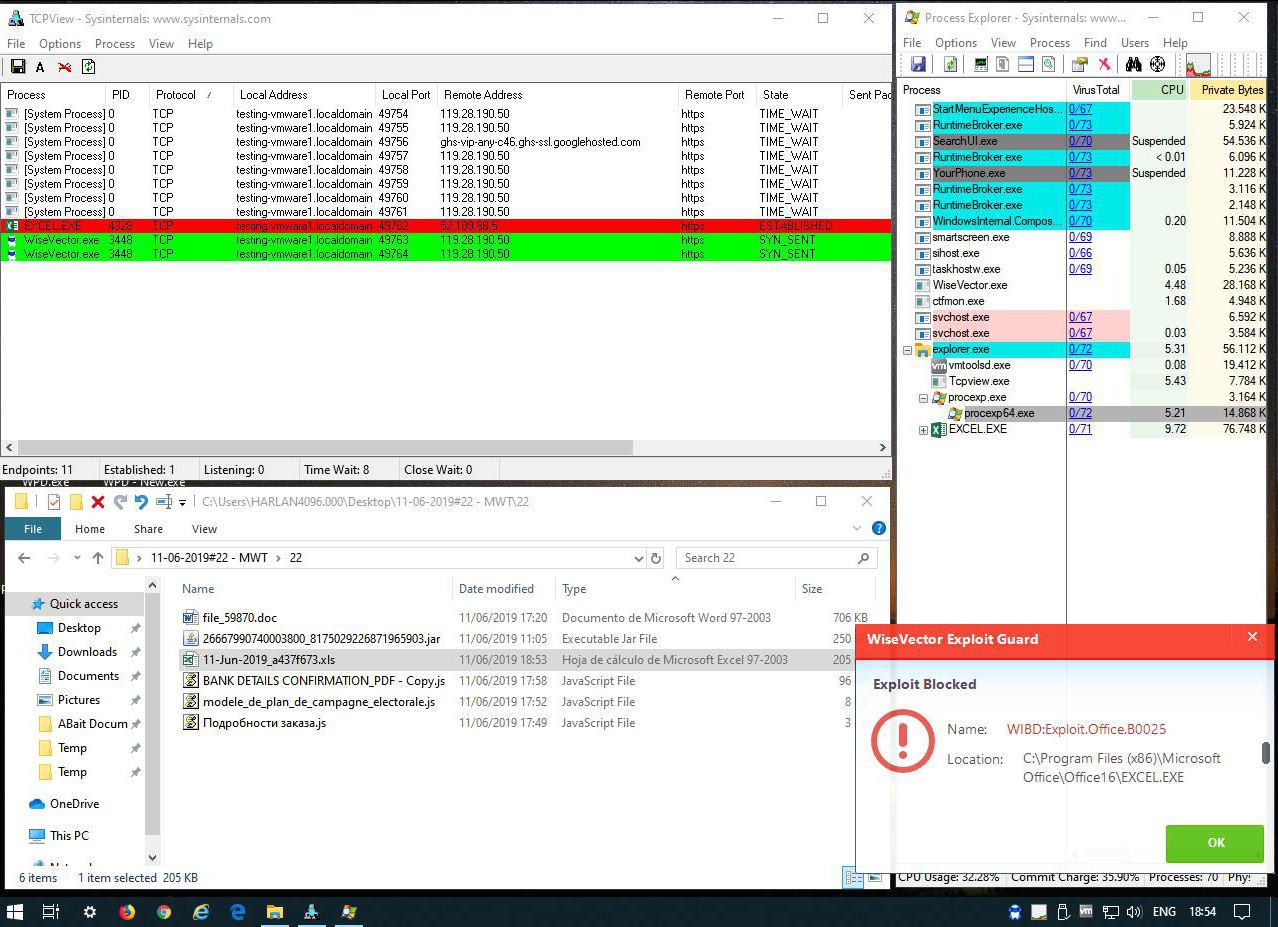
Task: Click the red Kill Process X icon
Action: pyautogui.click(x=1105, y=65)
